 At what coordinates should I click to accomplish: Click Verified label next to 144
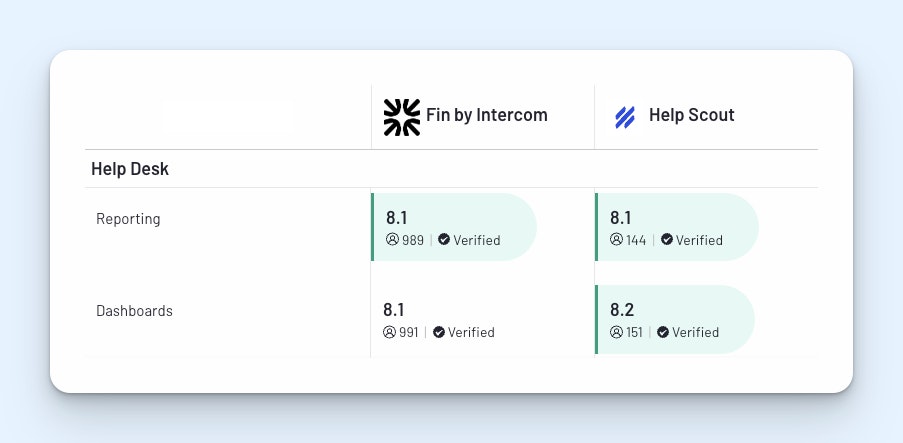click(699, 240)
